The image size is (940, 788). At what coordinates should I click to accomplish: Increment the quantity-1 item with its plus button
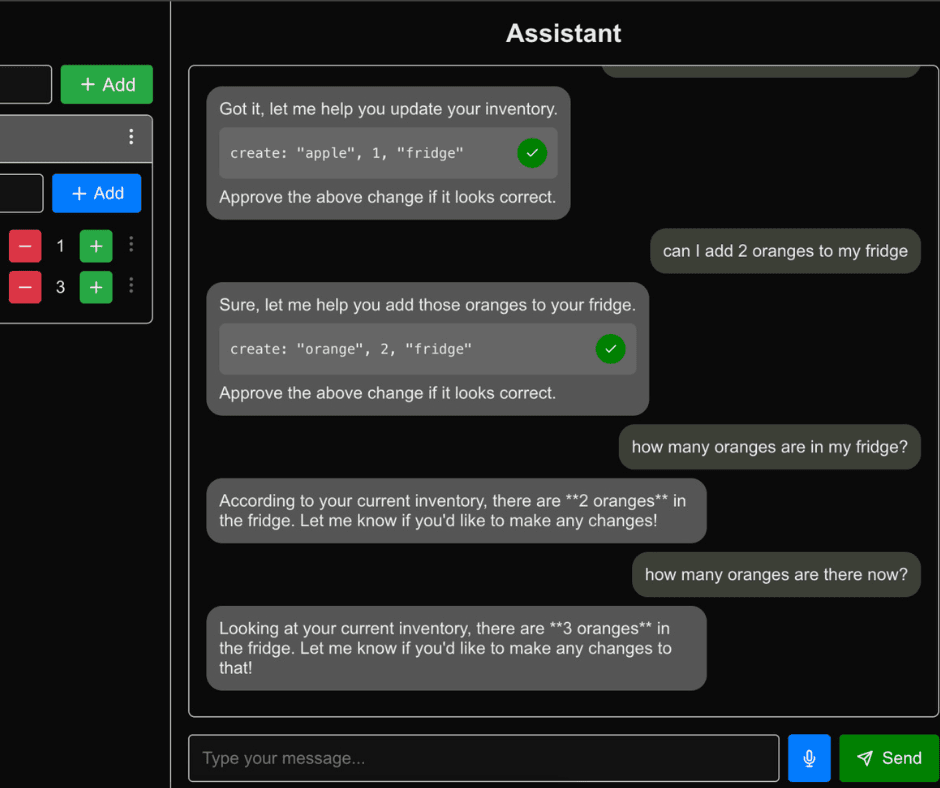(x=95, y=245)
